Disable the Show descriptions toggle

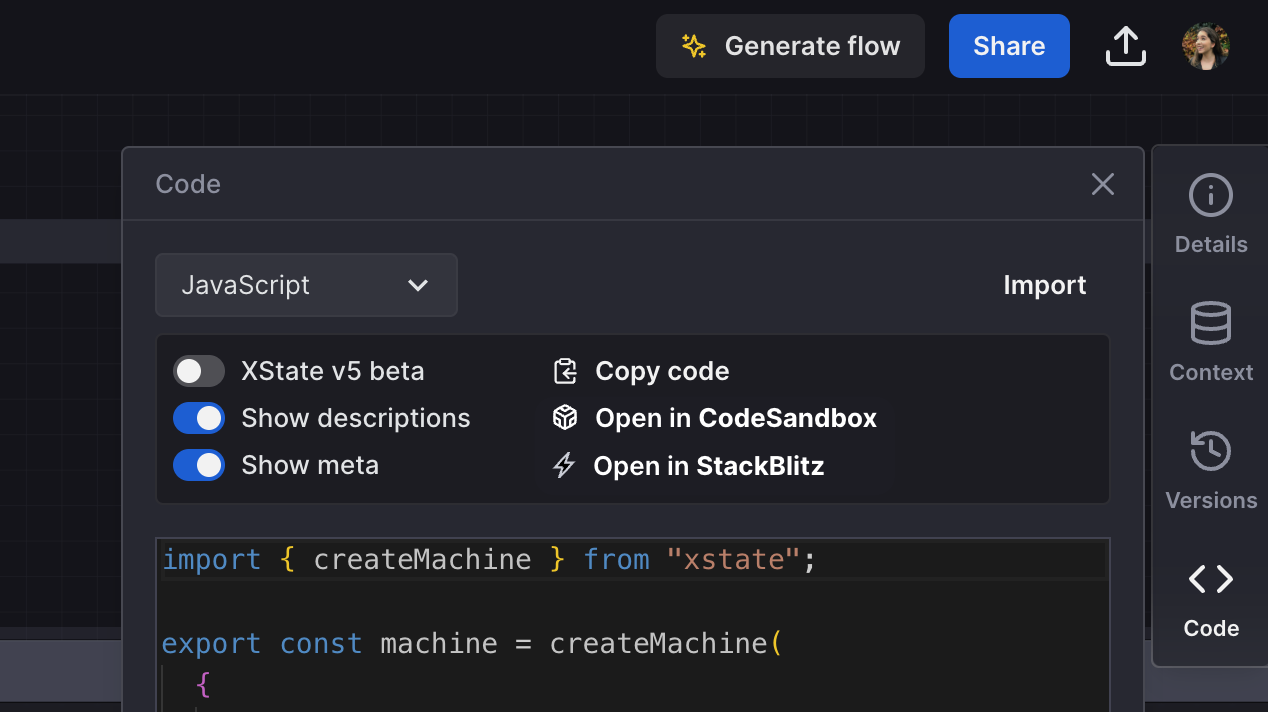199,418
